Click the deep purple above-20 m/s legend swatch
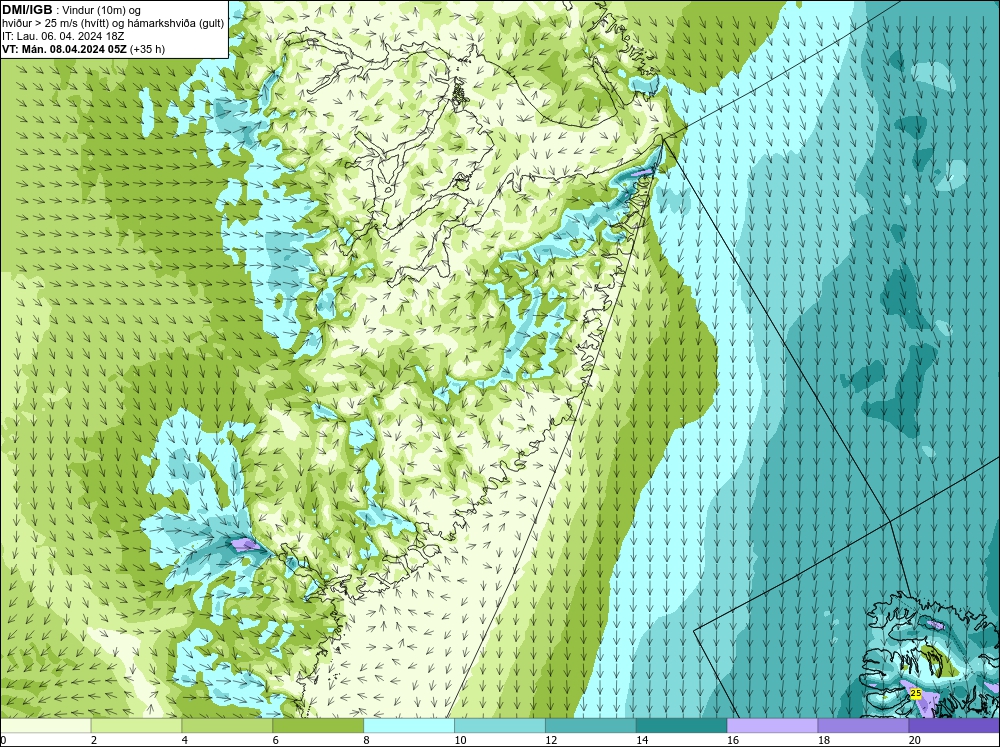 click(x=954, y=725)
